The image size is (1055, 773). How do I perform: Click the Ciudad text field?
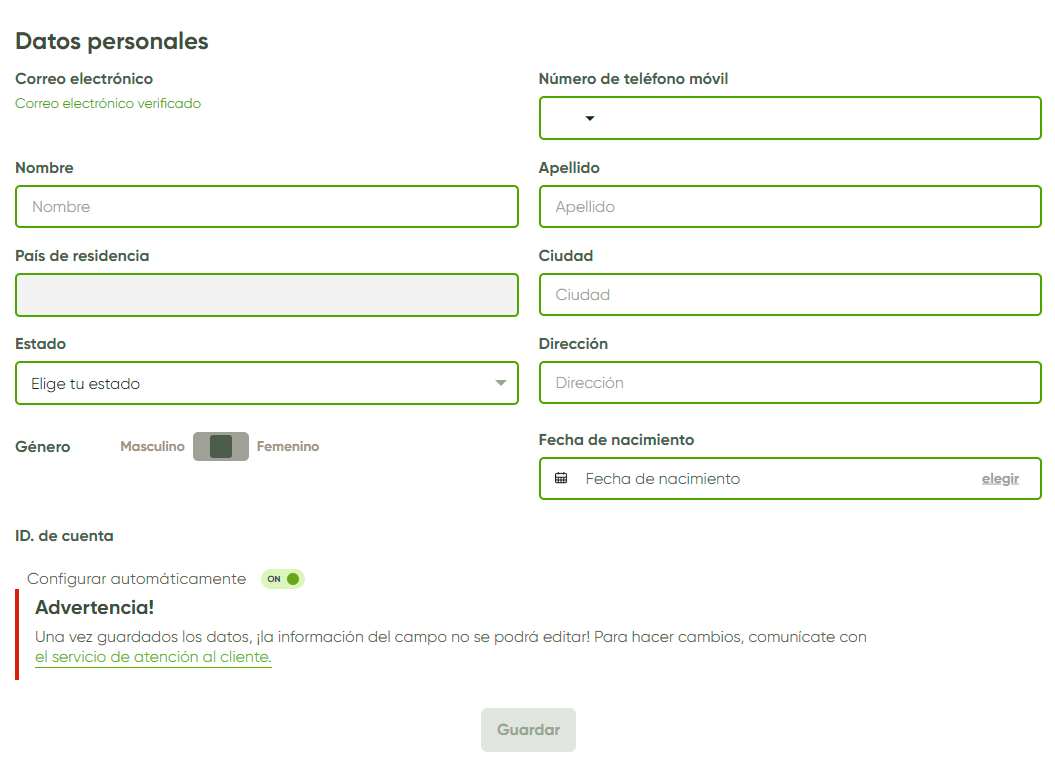click(790, 295)
